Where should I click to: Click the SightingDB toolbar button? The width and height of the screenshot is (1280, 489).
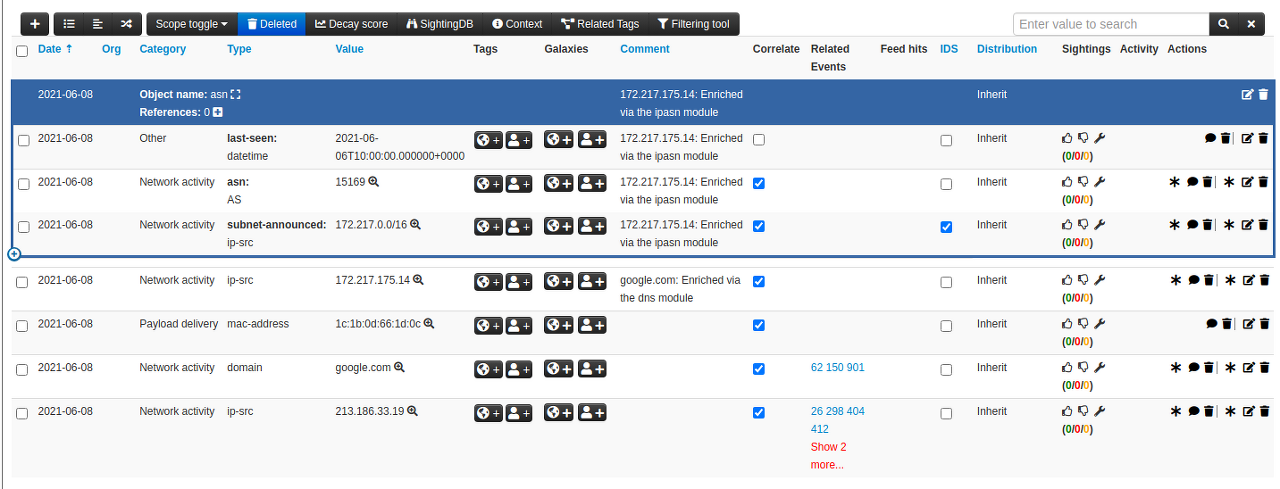[x=439, y=24]
